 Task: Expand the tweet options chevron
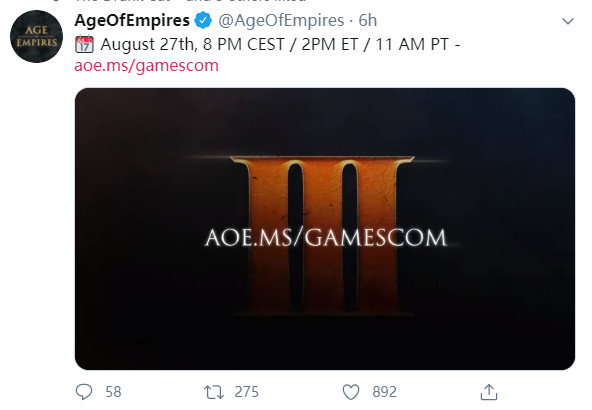568,21
